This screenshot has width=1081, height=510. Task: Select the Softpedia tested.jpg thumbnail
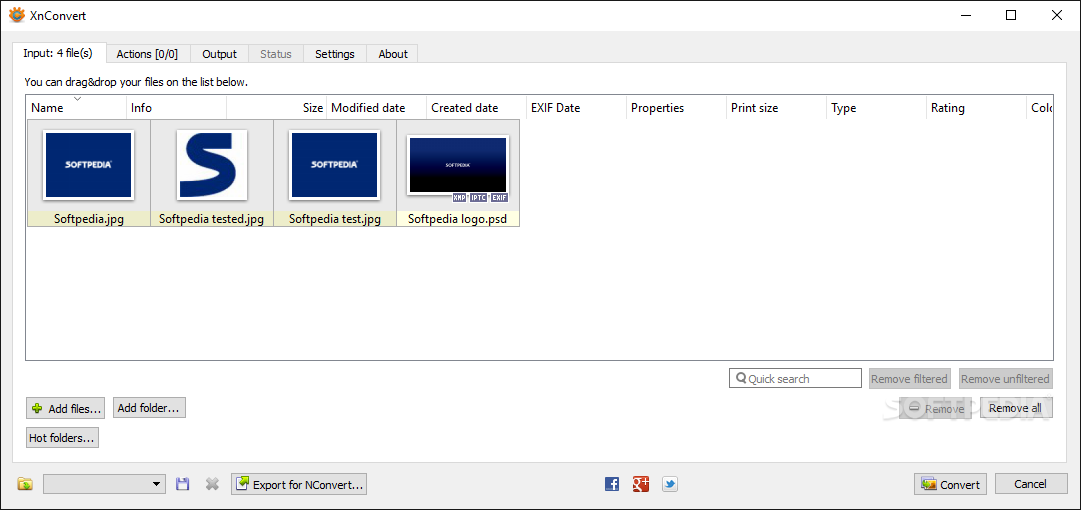212,166
